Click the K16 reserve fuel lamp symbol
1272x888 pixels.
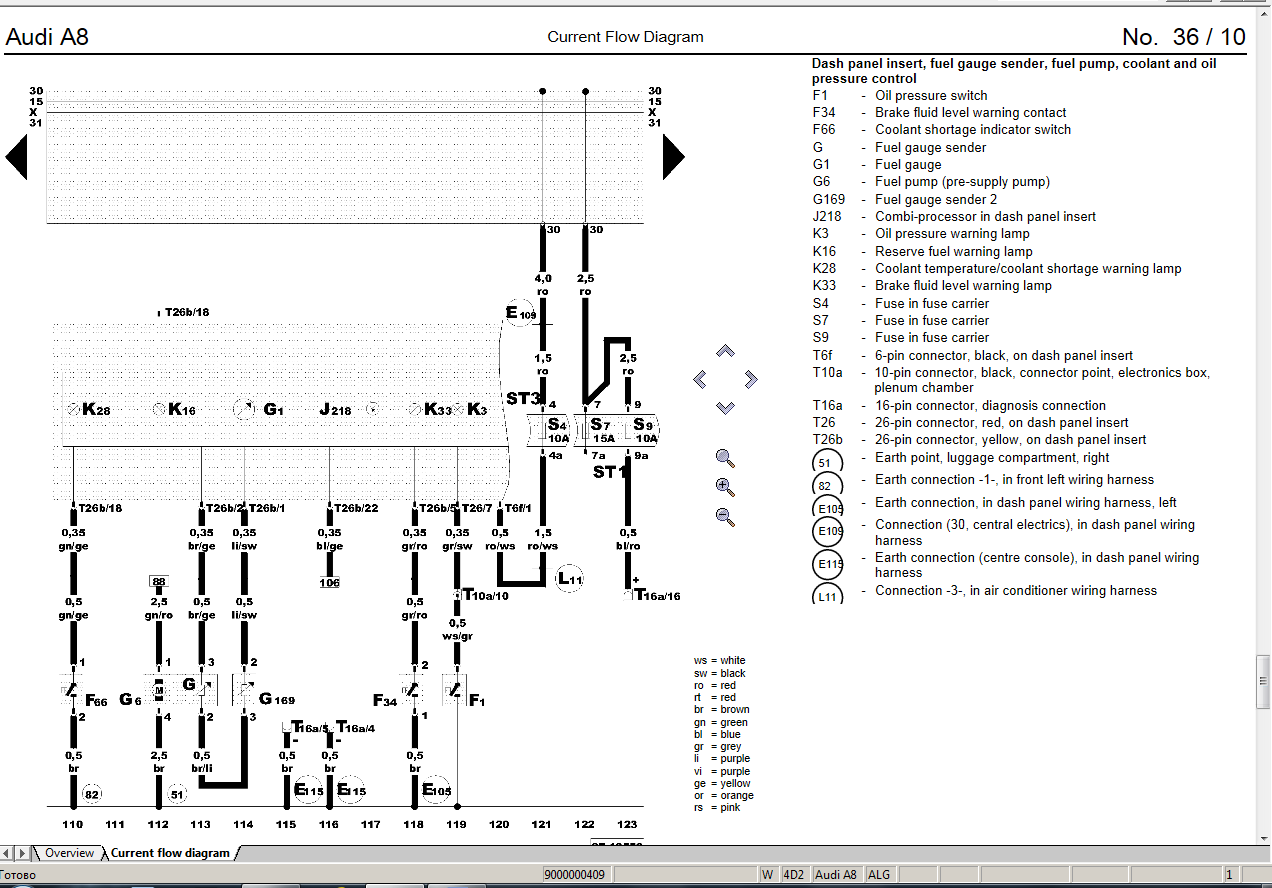coord(159,409)
